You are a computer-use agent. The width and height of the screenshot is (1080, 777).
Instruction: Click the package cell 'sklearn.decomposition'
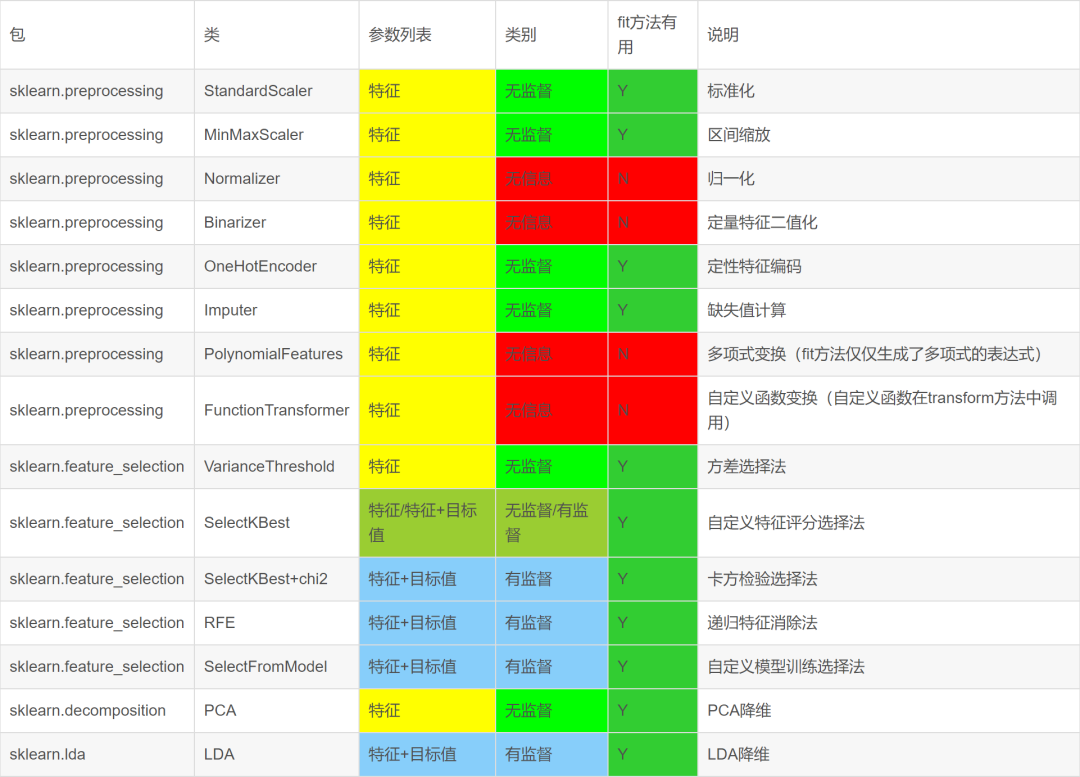point(97,710)
